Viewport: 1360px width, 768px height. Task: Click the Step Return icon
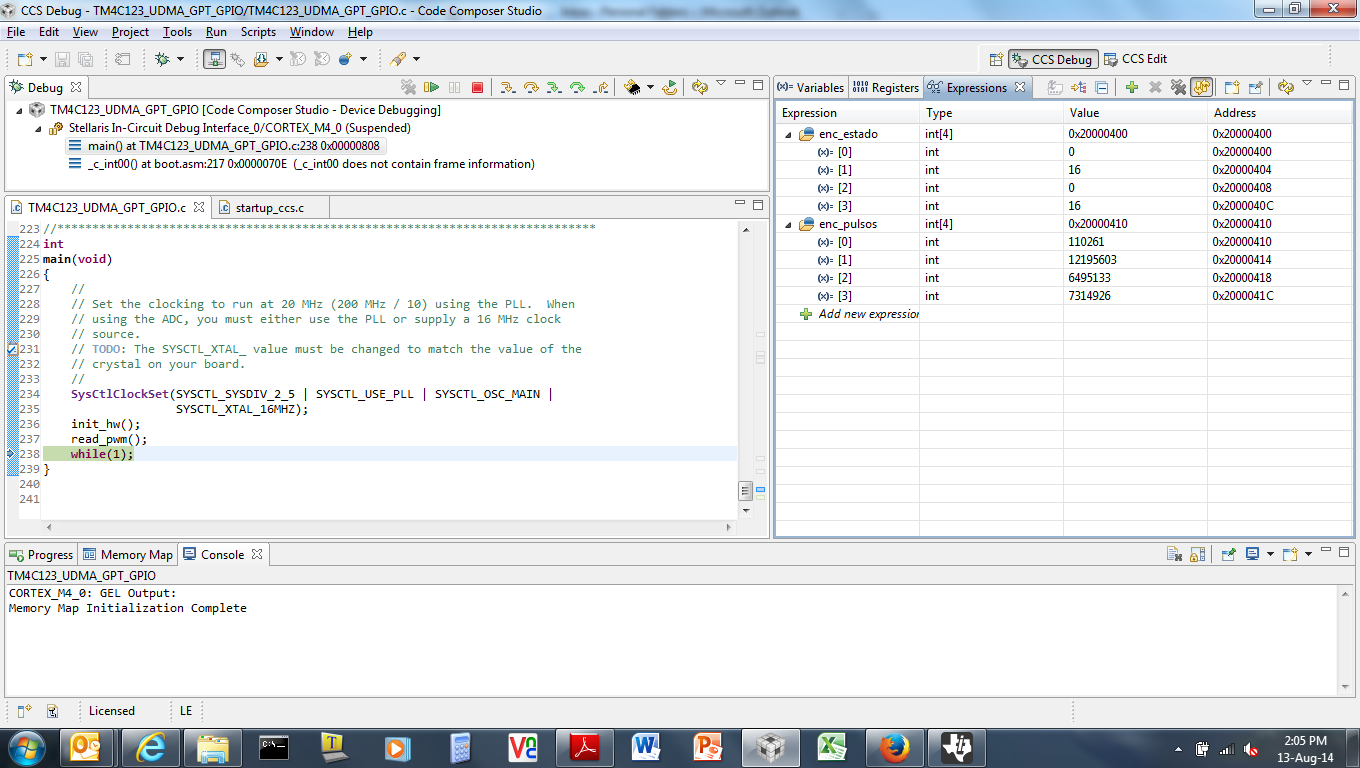click(600, 88)
